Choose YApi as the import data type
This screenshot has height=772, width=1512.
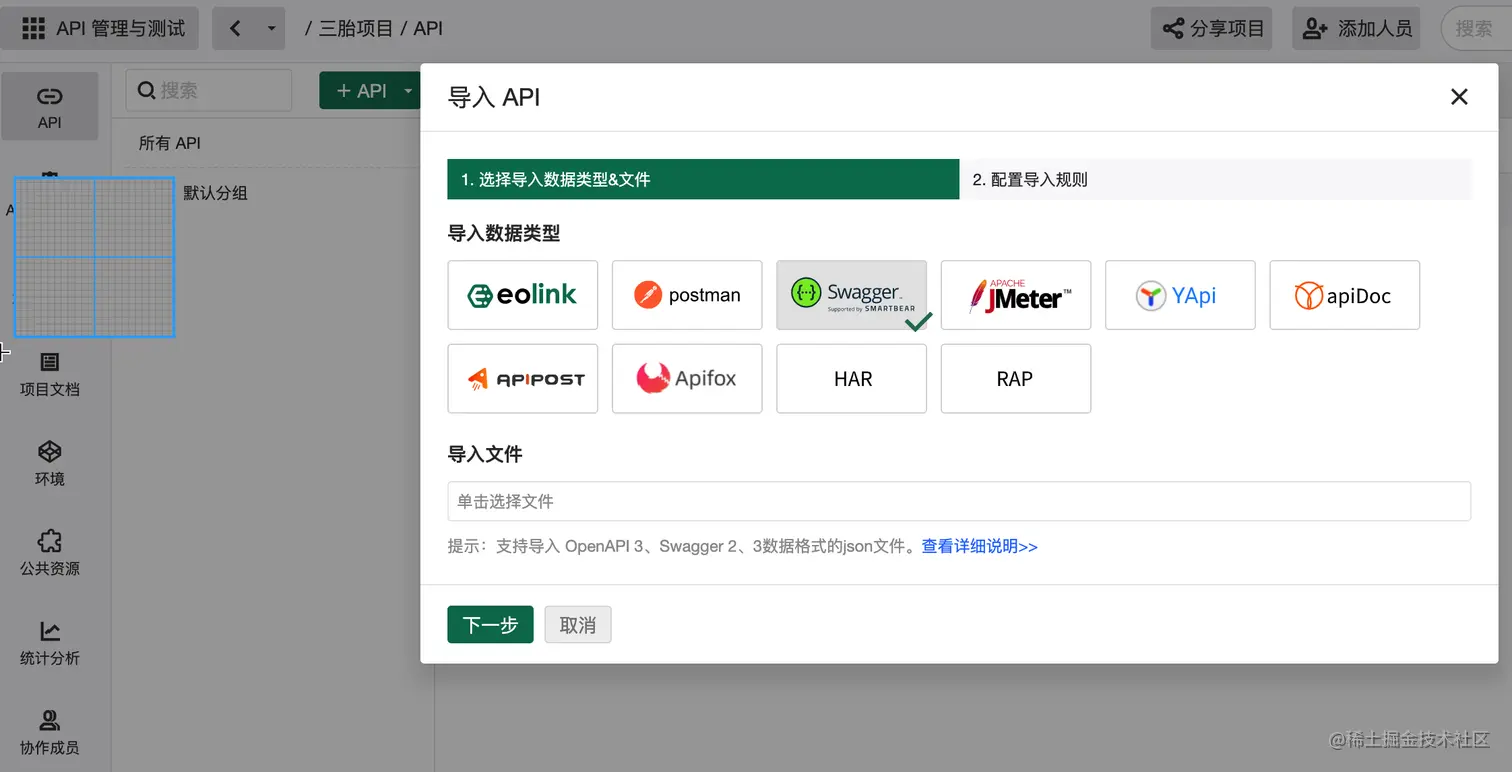coord(1180,295)
